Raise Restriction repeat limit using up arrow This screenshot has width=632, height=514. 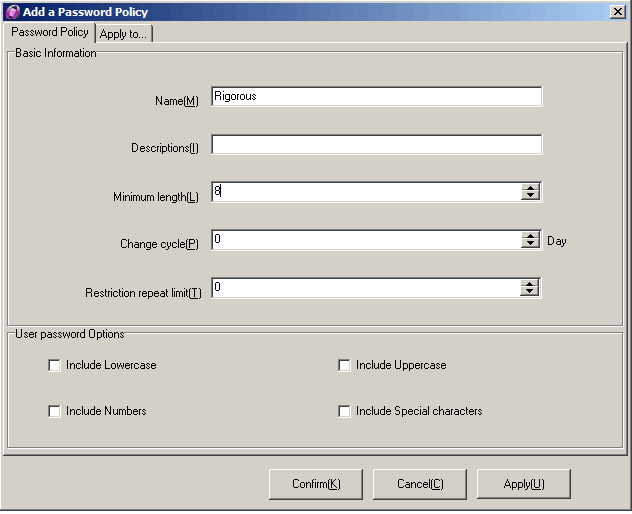[530, 283]
